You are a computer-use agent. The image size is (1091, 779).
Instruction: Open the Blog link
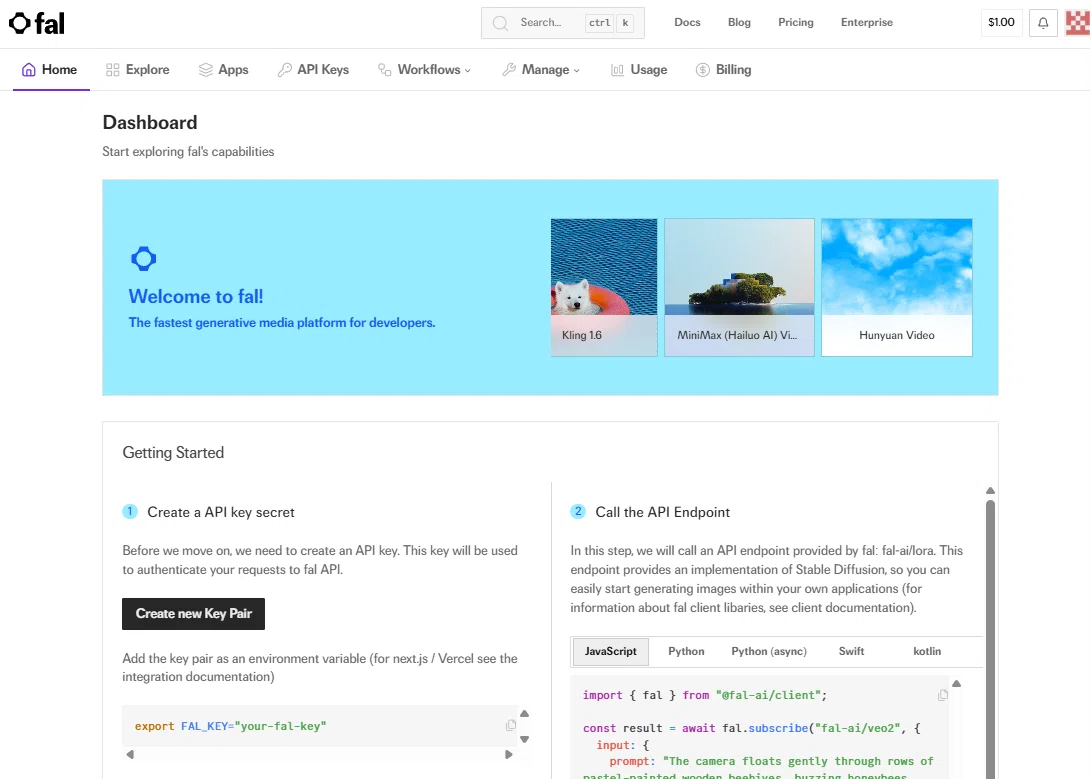739,22
